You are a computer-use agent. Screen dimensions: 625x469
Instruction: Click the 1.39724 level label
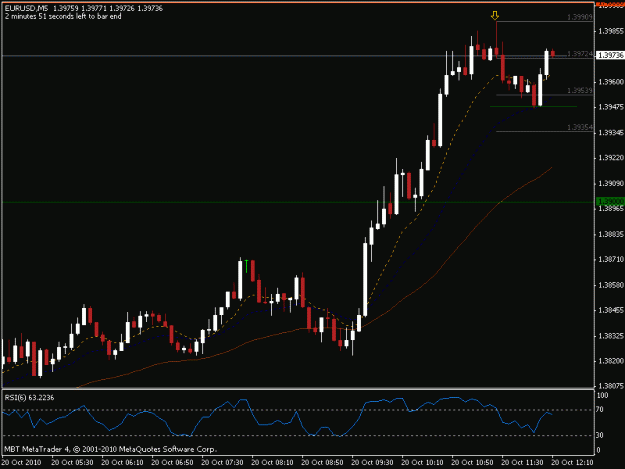580,53
